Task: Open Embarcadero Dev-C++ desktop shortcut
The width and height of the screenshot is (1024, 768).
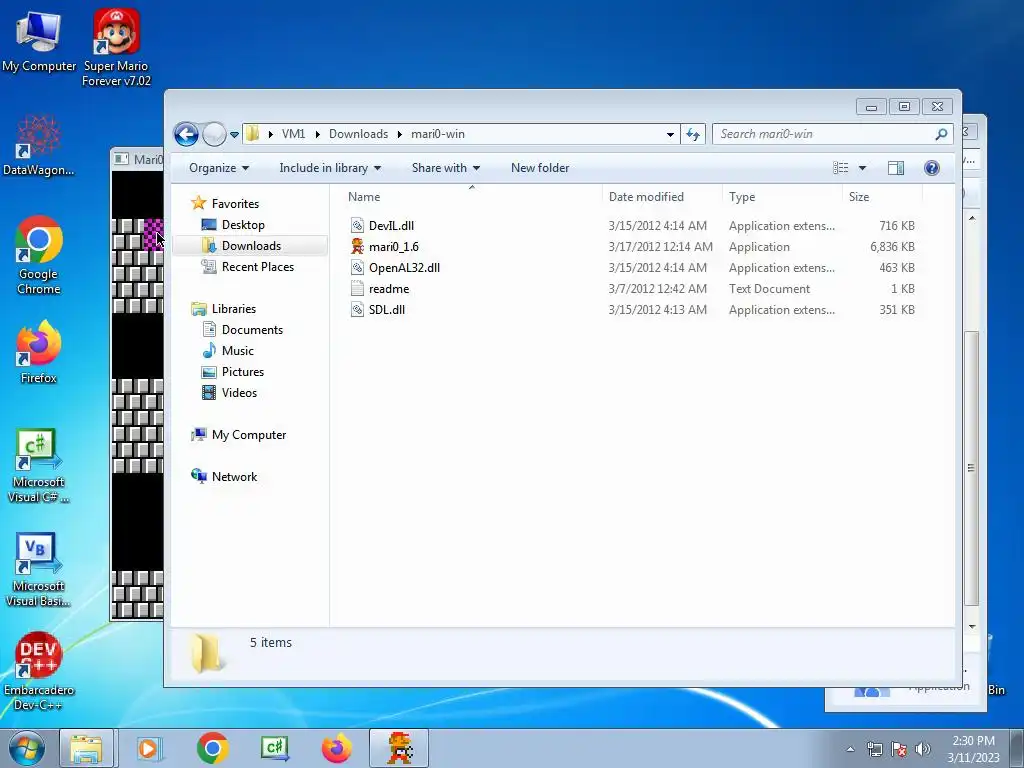Action: pos(39,671)
